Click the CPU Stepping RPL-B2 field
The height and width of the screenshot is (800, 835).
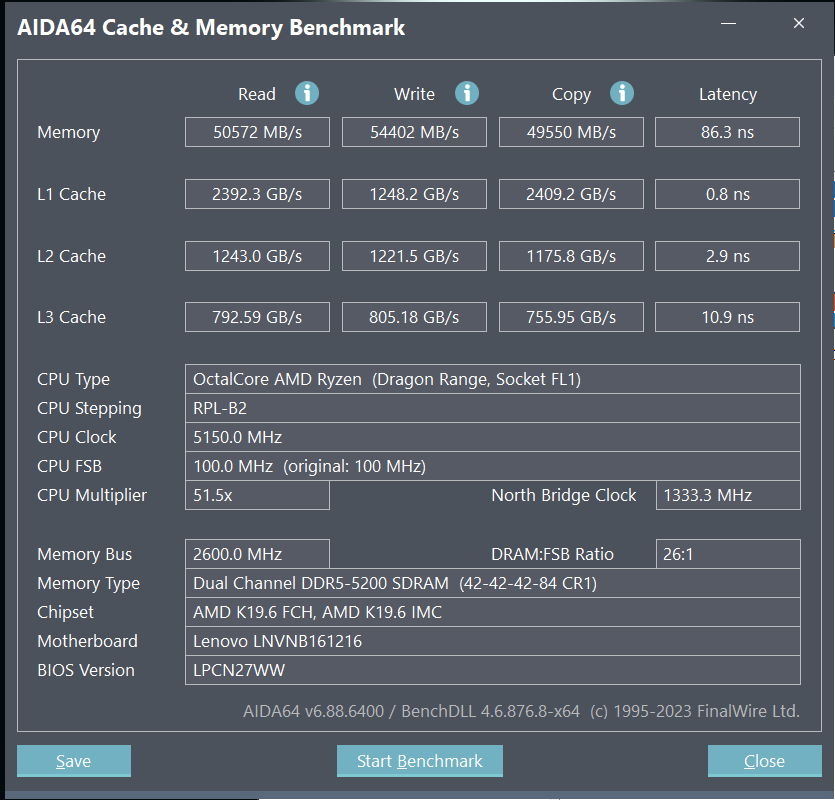click(x=493, y=408)
